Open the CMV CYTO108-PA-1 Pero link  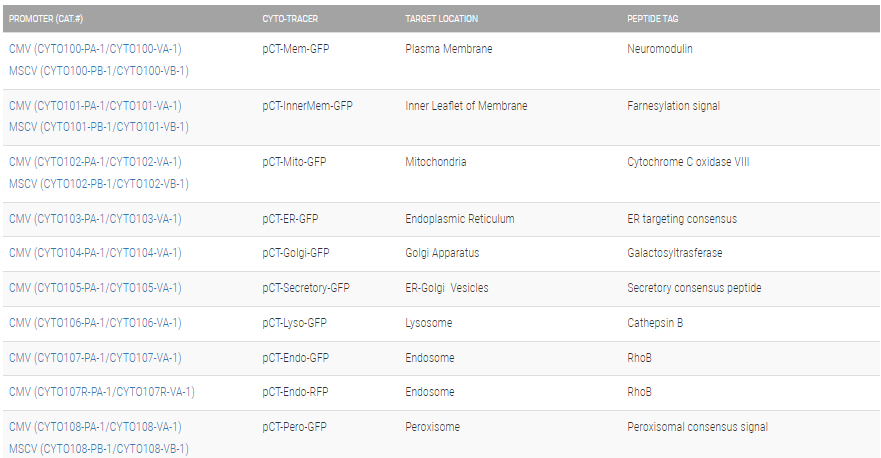[95, 427]
